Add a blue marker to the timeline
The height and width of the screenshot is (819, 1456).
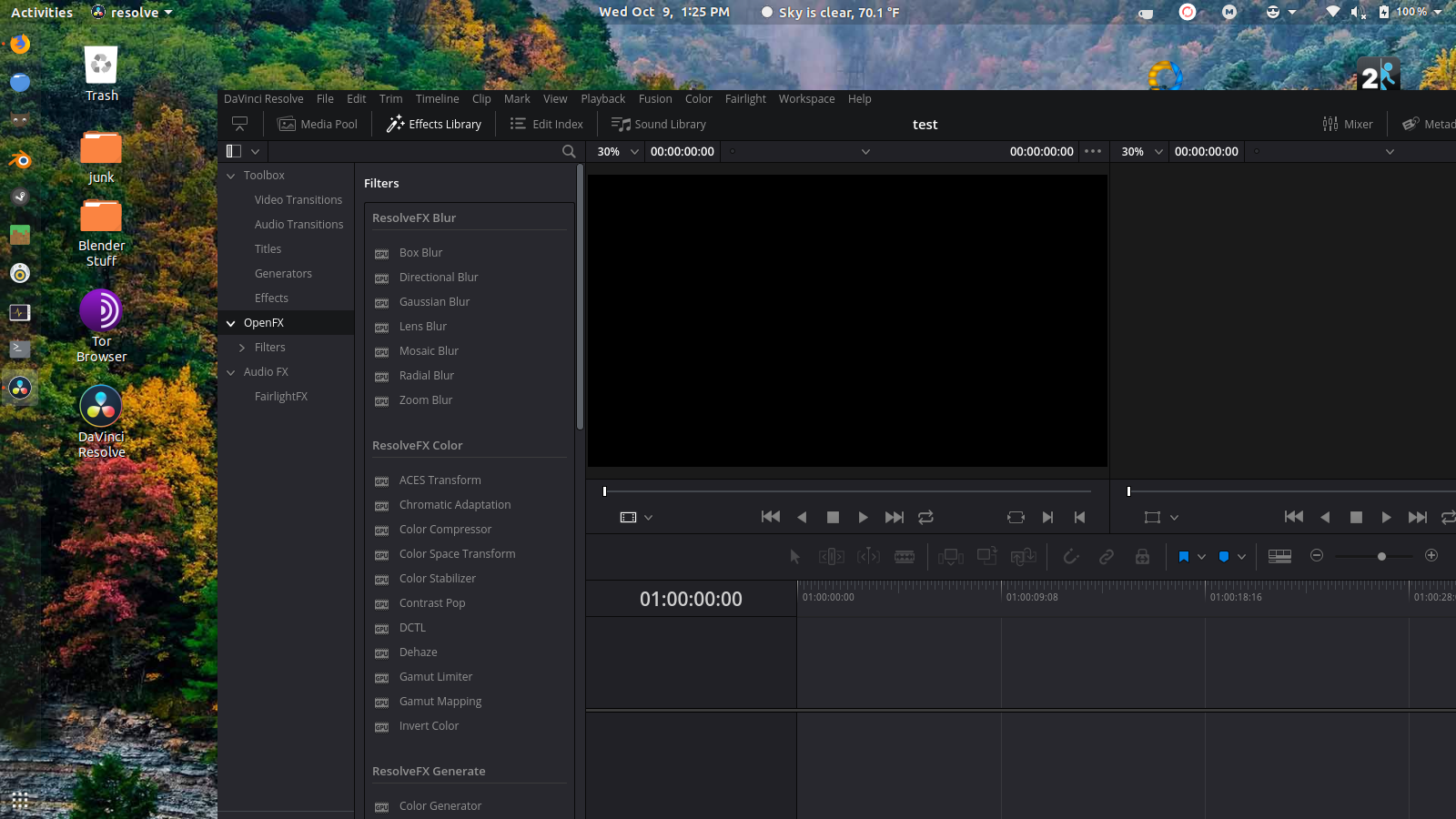(1224, 556)
